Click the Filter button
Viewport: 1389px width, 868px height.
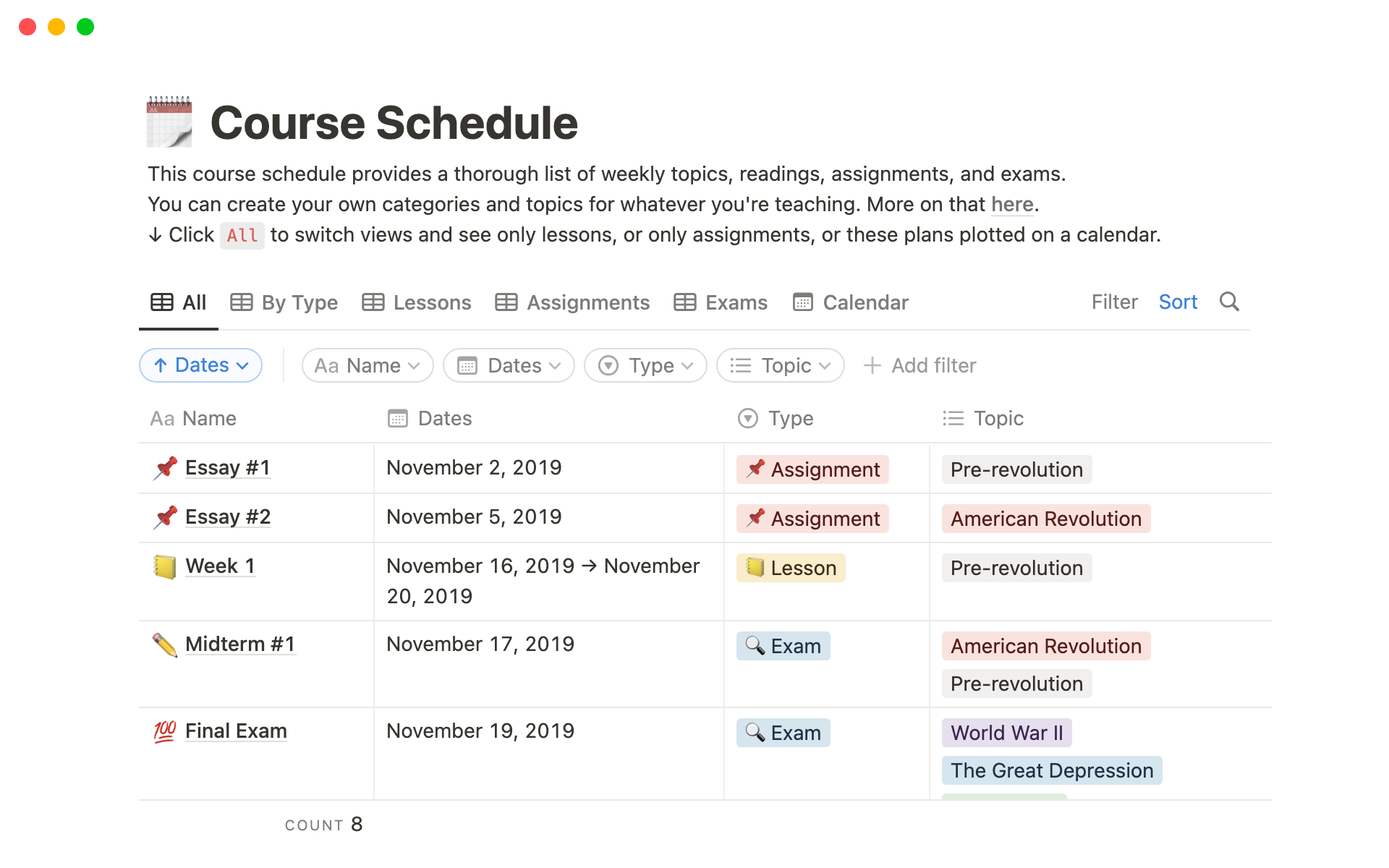point(1114,302)
